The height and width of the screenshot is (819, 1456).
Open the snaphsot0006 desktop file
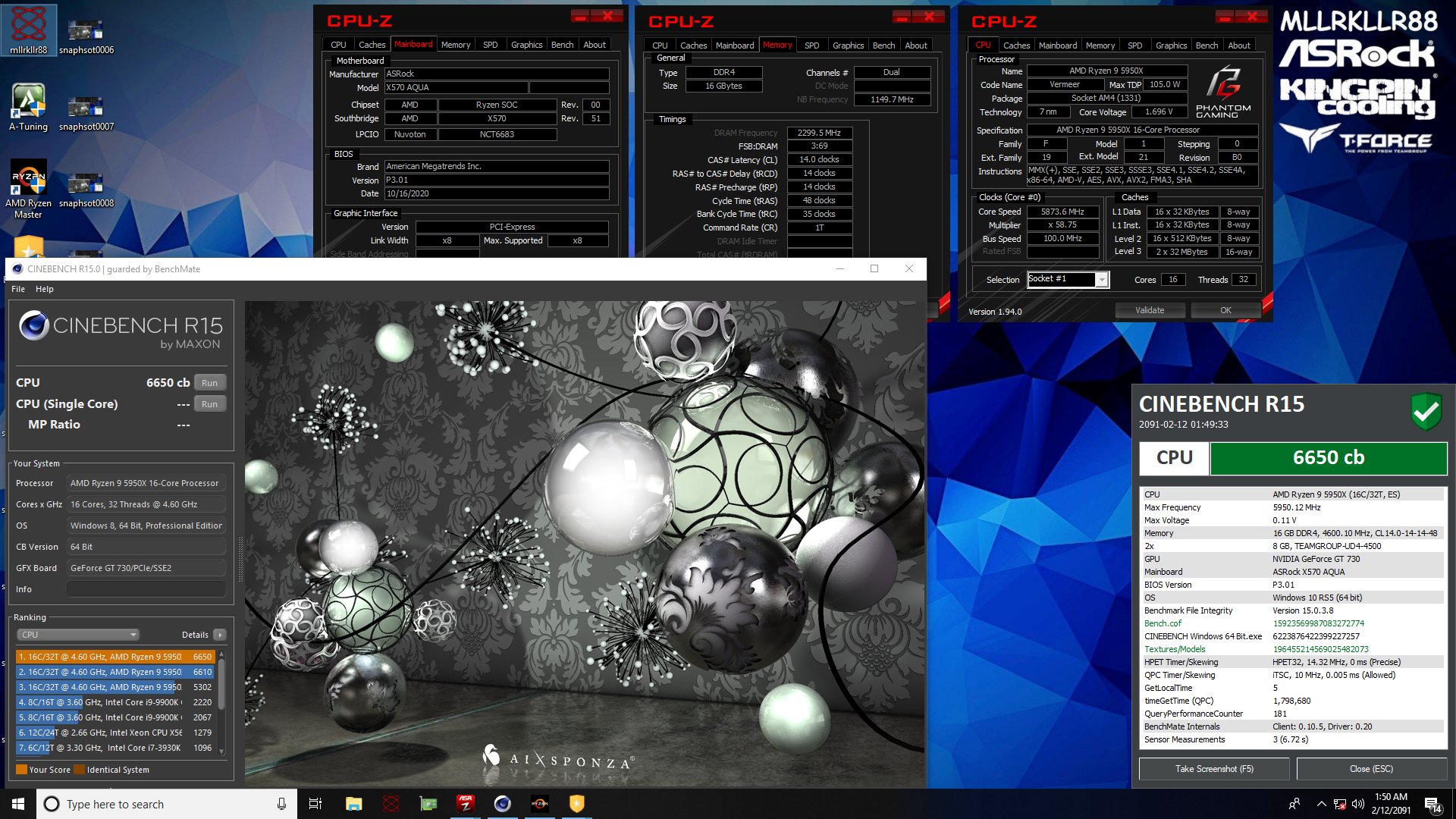pyautogui.click(x=86, y=36)
